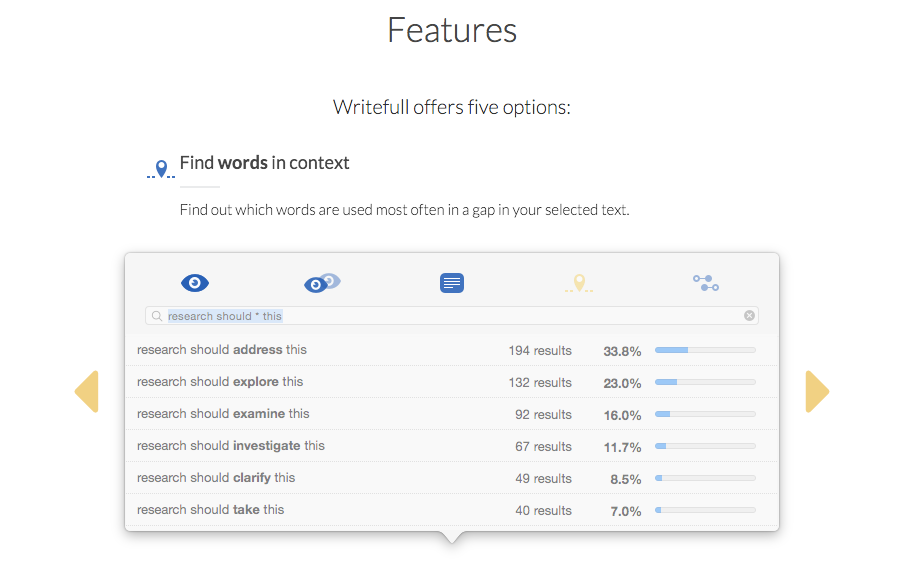914x566 pixels.
Task: Click into the 'research should * this' field
Action: pos(450,316)
